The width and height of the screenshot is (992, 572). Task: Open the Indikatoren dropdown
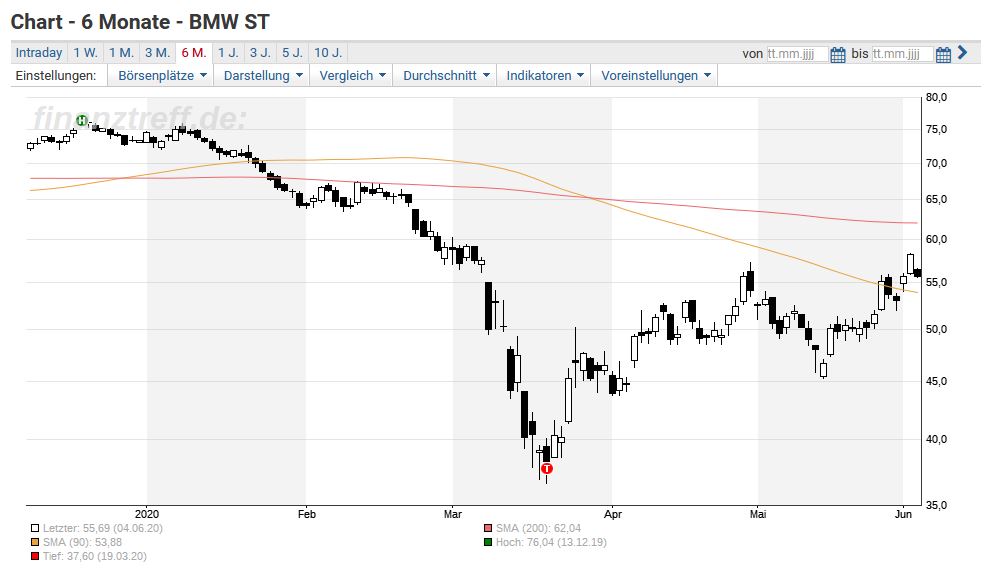(x=545, y=75)
